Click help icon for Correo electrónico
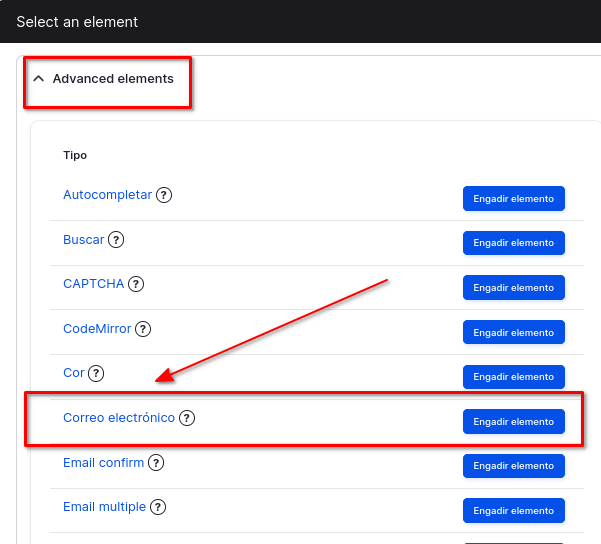This screenshot has width=601, height=544. [187, 418]
